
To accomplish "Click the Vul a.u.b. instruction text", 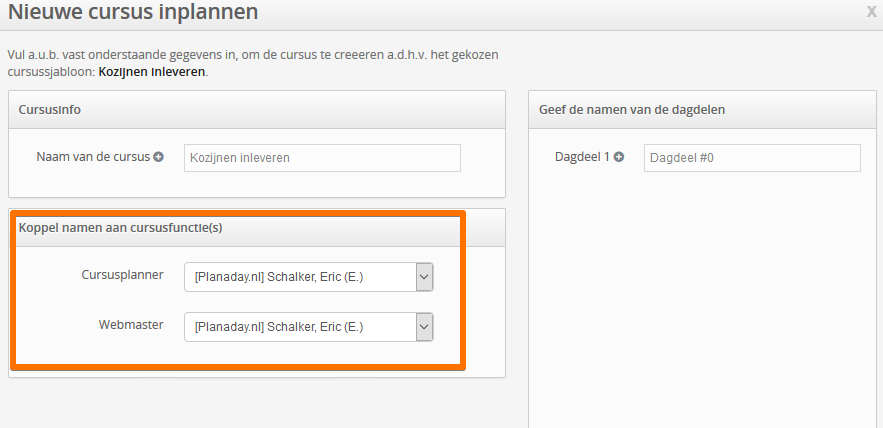I will point(253,64).
